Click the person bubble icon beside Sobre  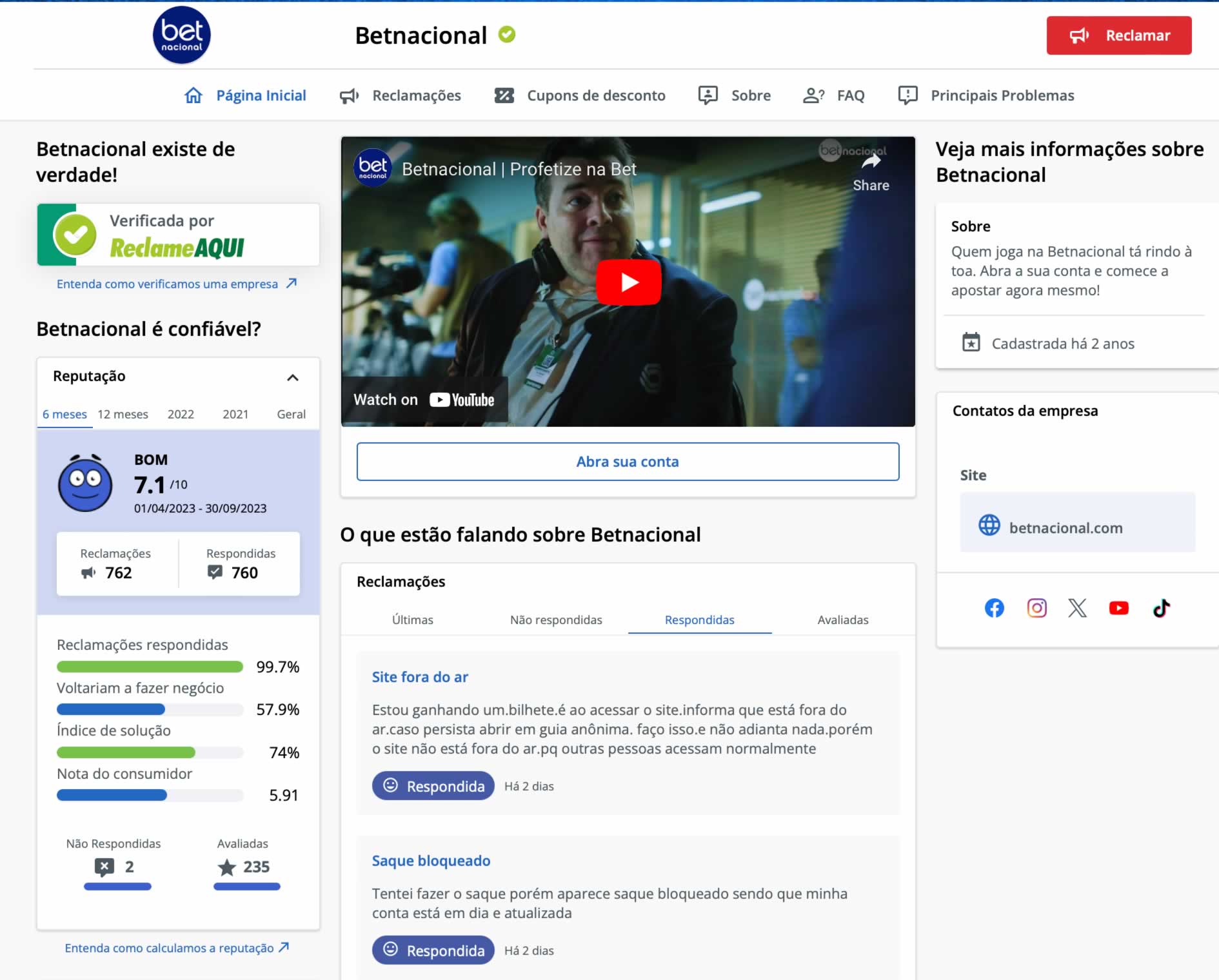click(x=708, y=95)
